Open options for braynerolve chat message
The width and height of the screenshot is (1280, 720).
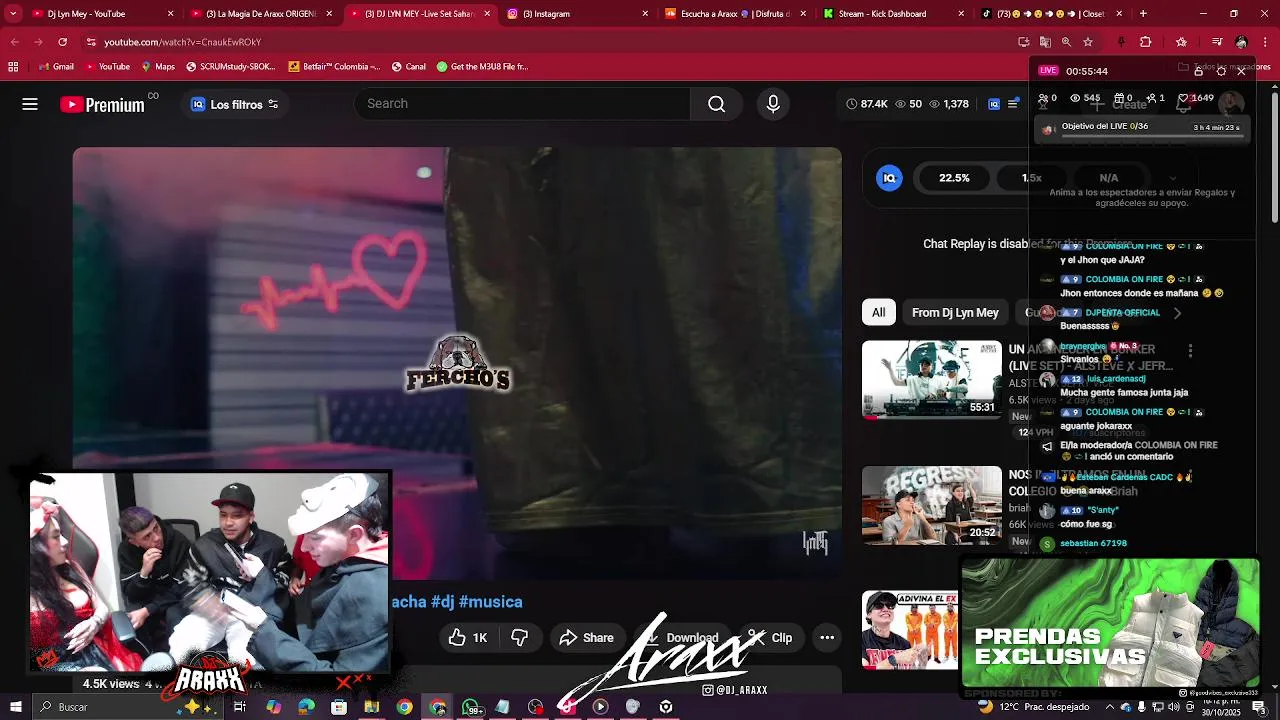pos(1190,351)
